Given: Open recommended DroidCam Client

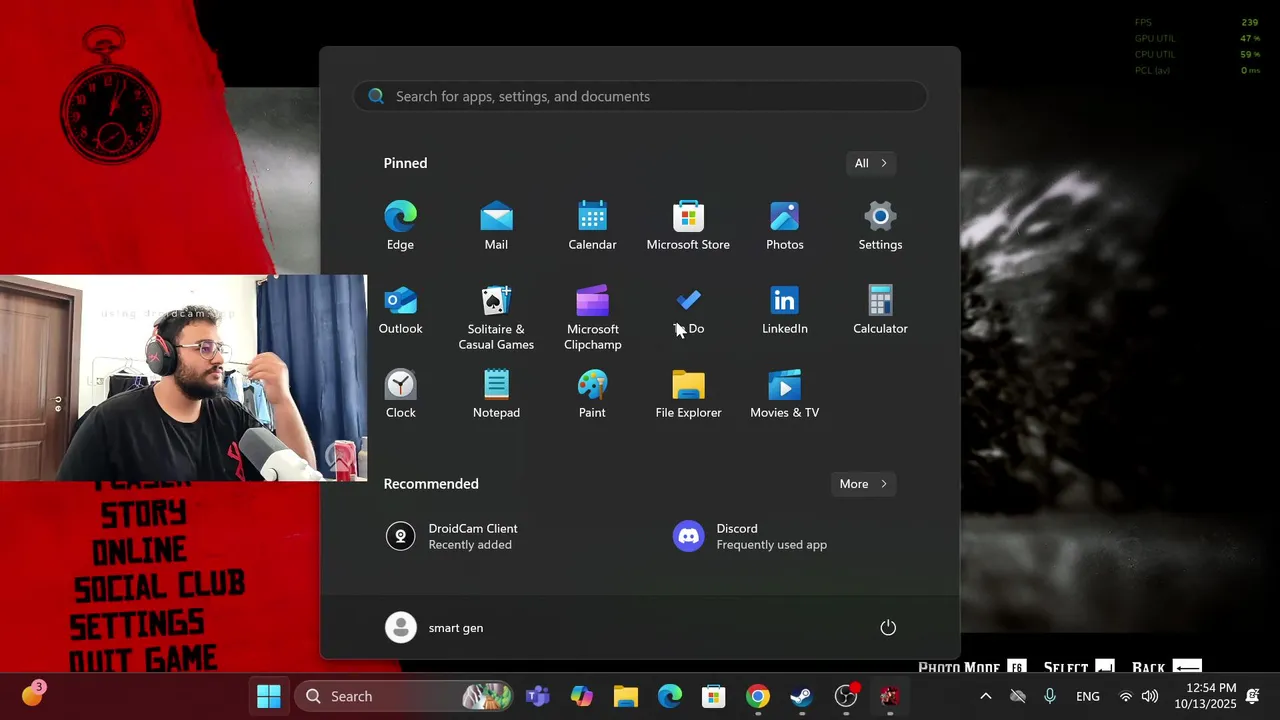Looking at the screenshot, I should point(452,537).
